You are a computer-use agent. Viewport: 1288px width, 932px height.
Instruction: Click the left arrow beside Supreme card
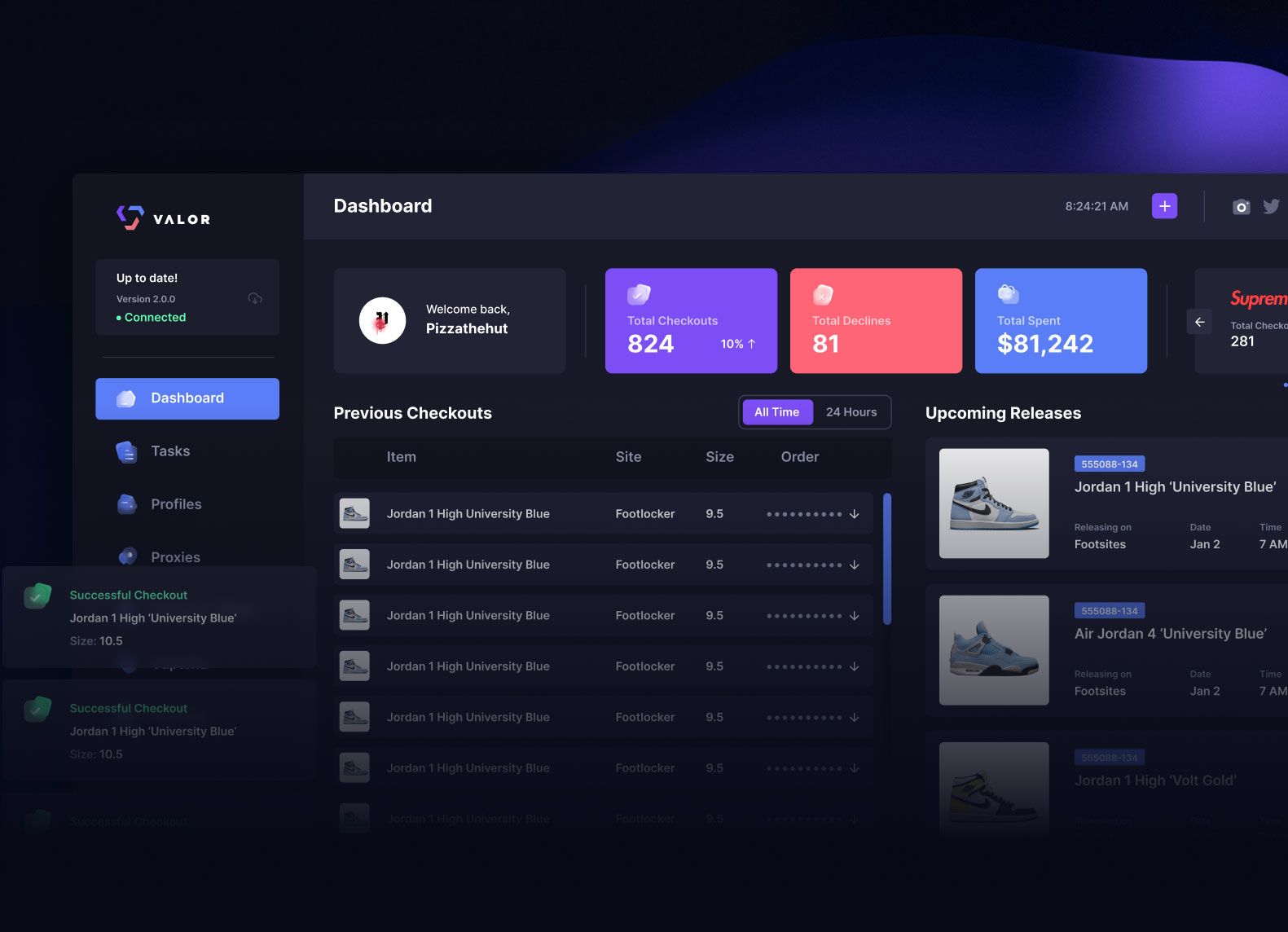(1199, 322)
